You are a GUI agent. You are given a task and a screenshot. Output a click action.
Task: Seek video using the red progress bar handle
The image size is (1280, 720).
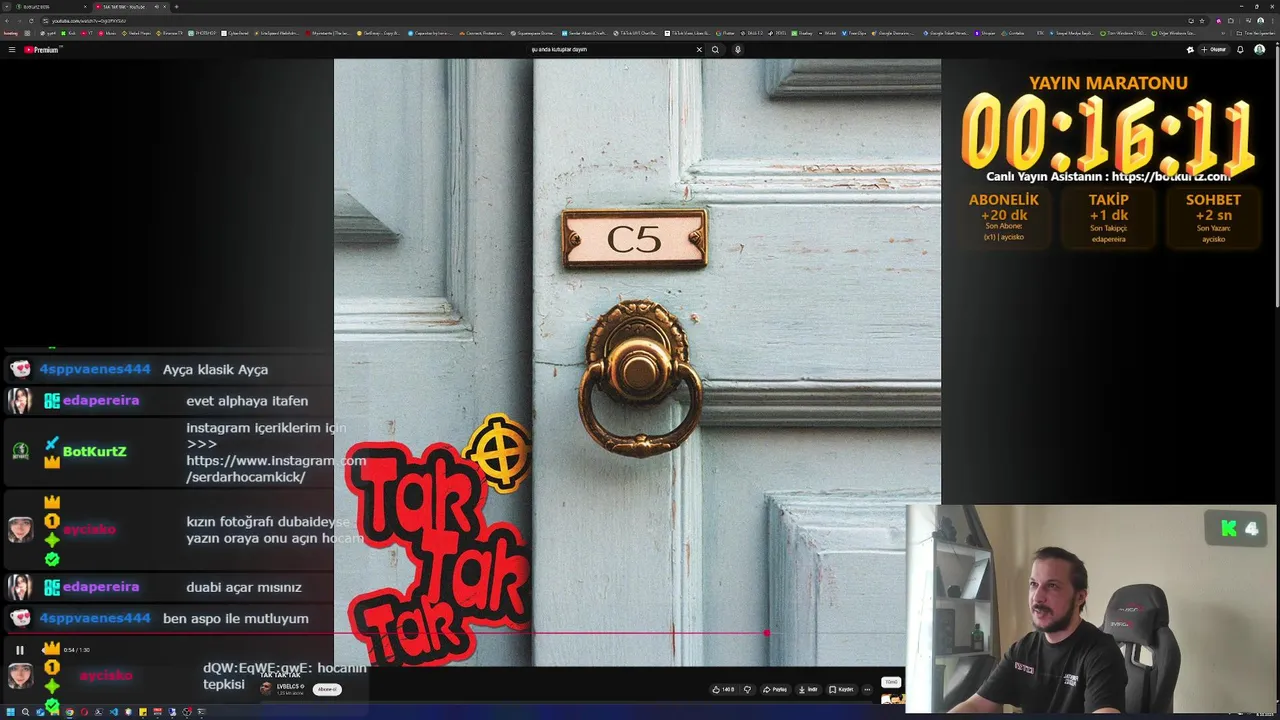[x=767, y=632]
